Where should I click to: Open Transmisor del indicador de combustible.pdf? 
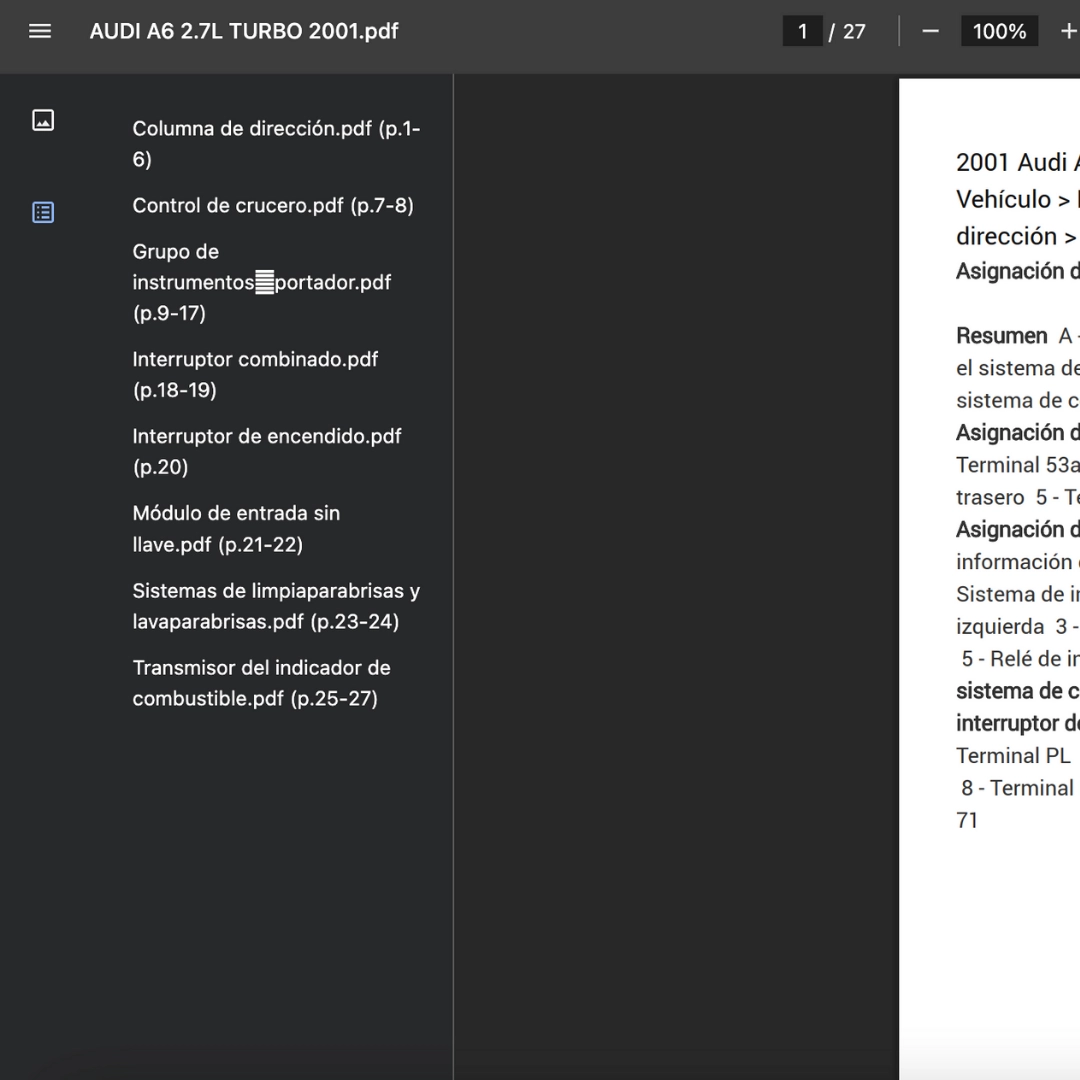(261, 682)
